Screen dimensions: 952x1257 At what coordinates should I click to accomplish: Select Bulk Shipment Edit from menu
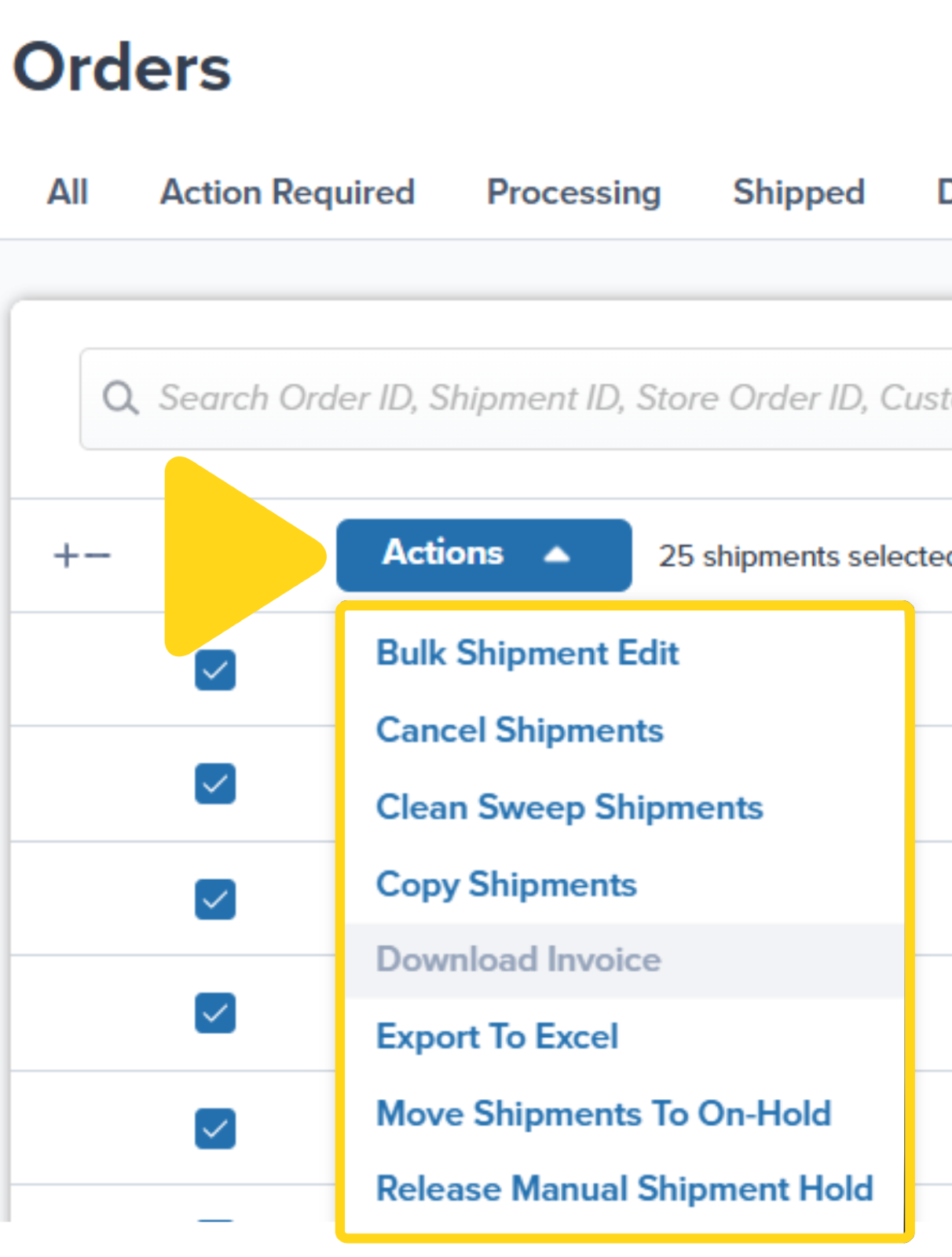(528, 653)
